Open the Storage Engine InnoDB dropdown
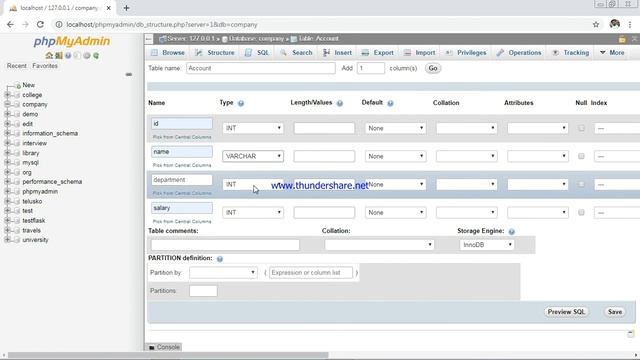The height and width of the screenshot is (360, 640). coord(487,245)
